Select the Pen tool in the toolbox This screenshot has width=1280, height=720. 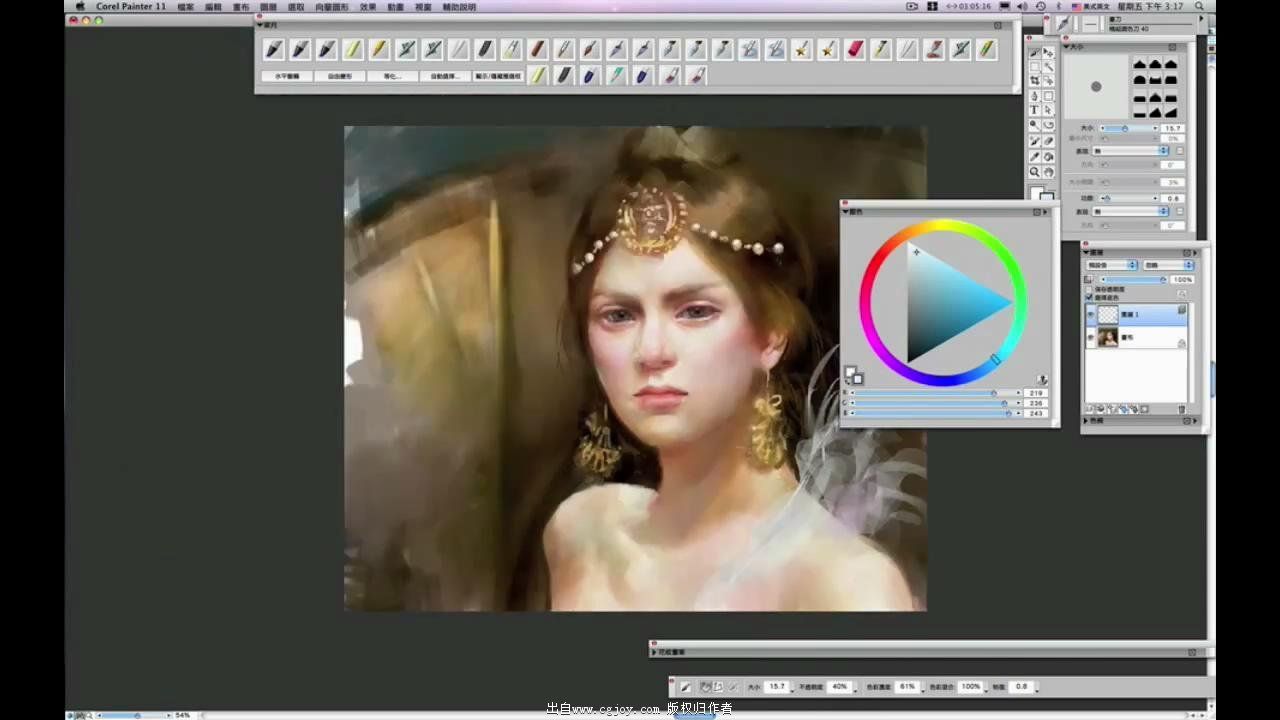pyautogui.click(x=1034, y=96)
